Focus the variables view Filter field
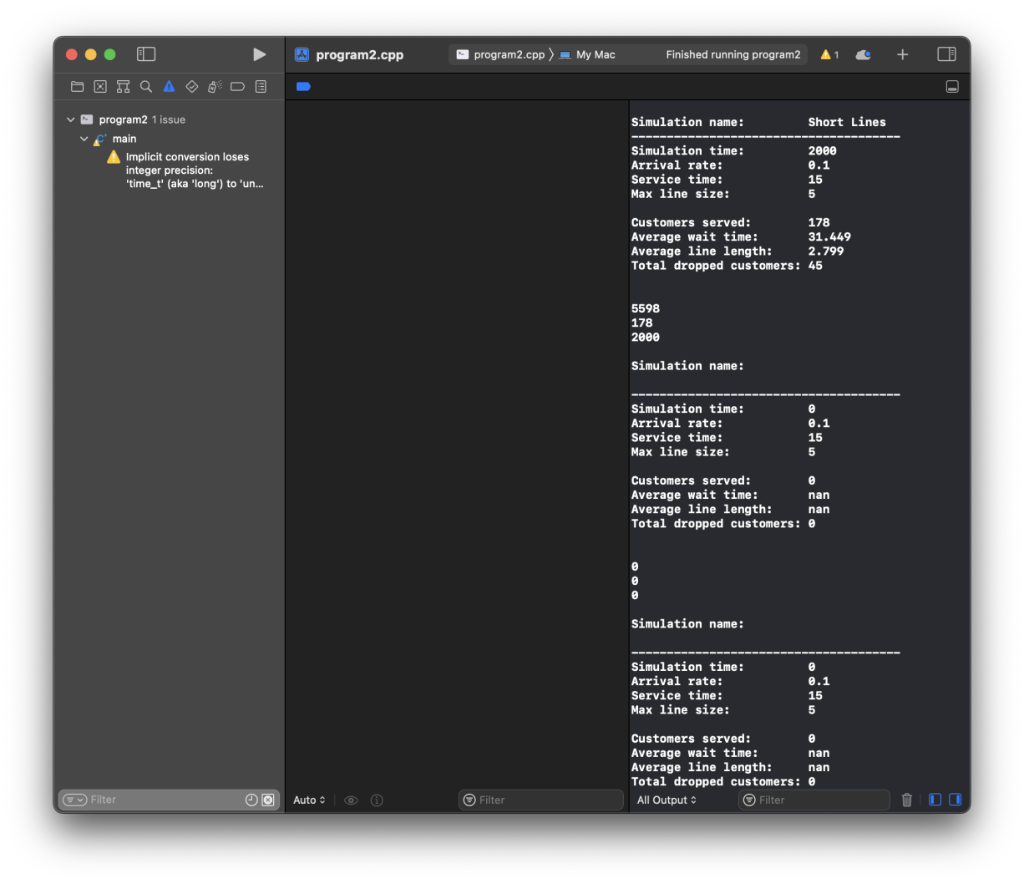 (541, 800)
